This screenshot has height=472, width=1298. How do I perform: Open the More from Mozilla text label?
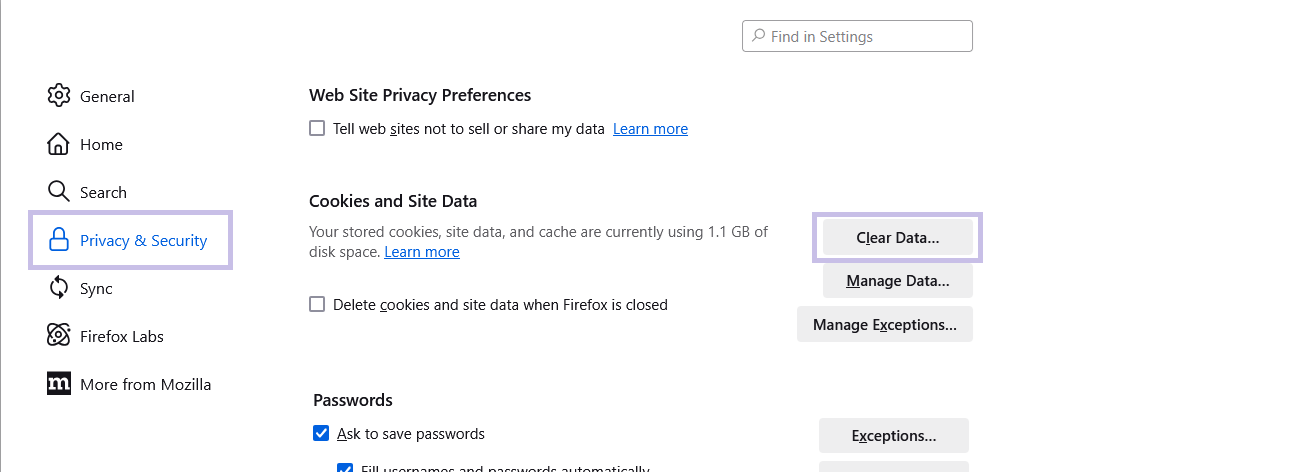(145, 385)
